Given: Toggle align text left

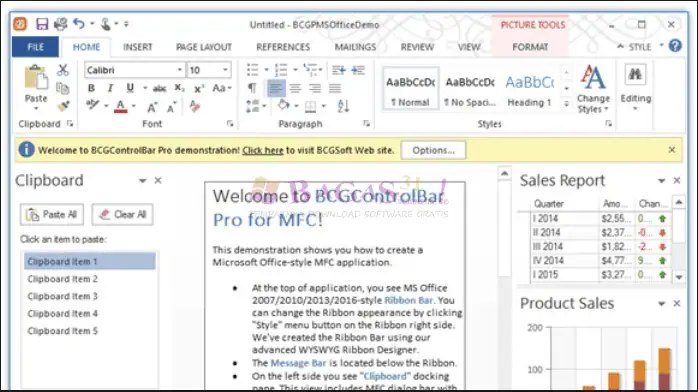Looking at the screenshot, I should coord(276,88).
